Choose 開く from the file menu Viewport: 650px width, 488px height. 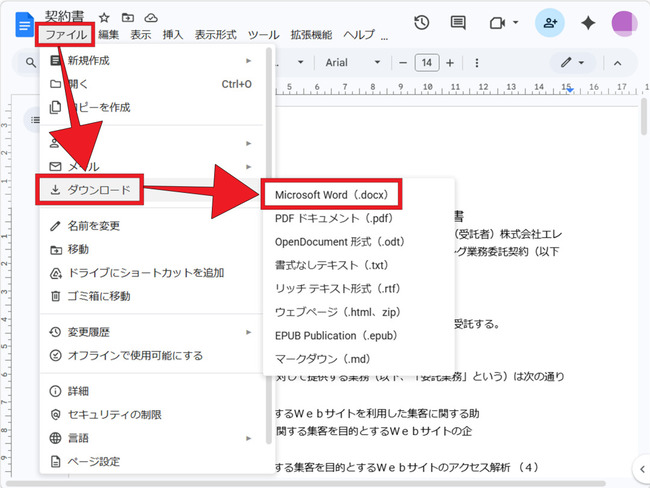(x=152, y=84)
